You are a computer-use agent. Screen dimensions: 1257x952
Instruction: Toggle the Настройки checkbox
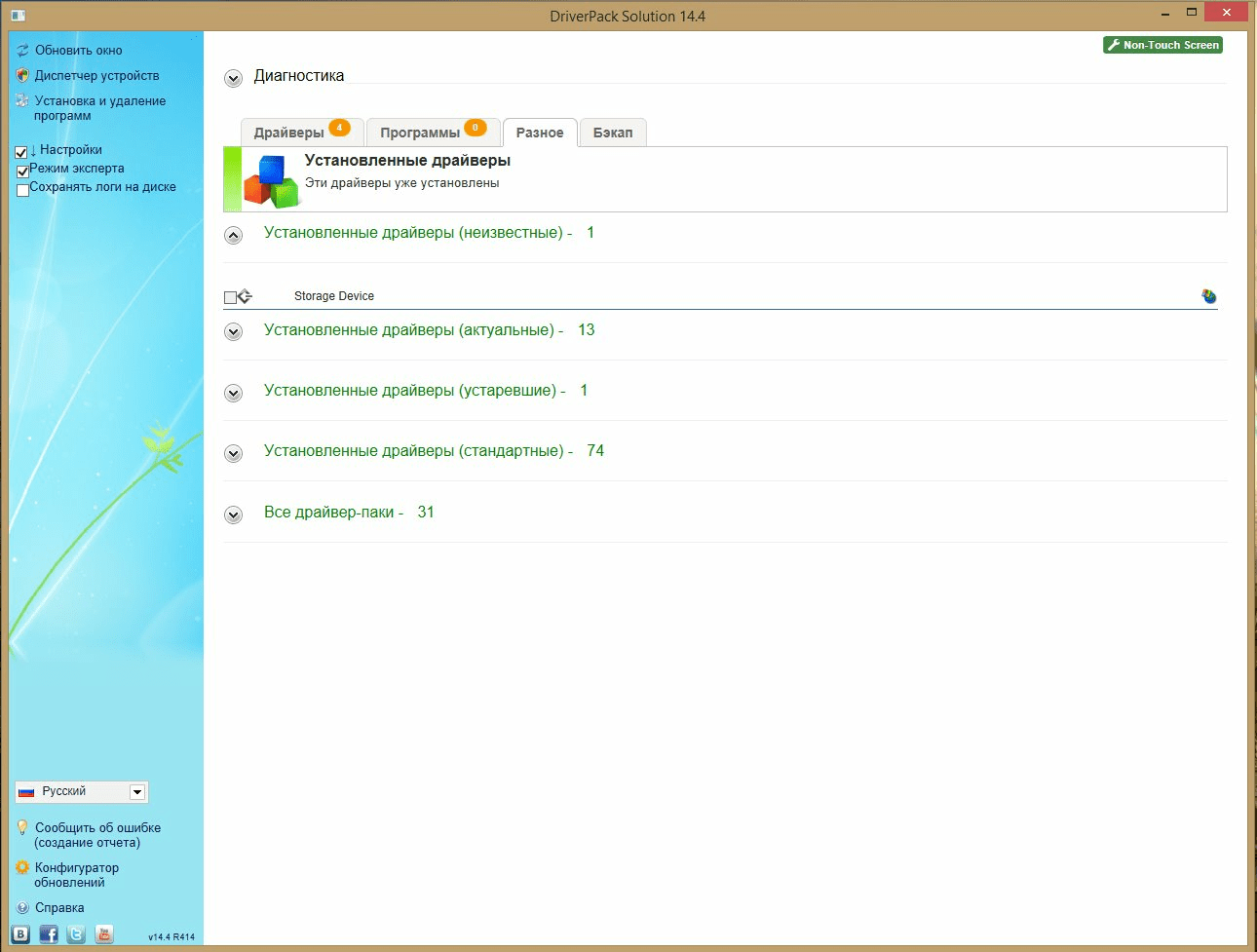(x=21, y=153)
